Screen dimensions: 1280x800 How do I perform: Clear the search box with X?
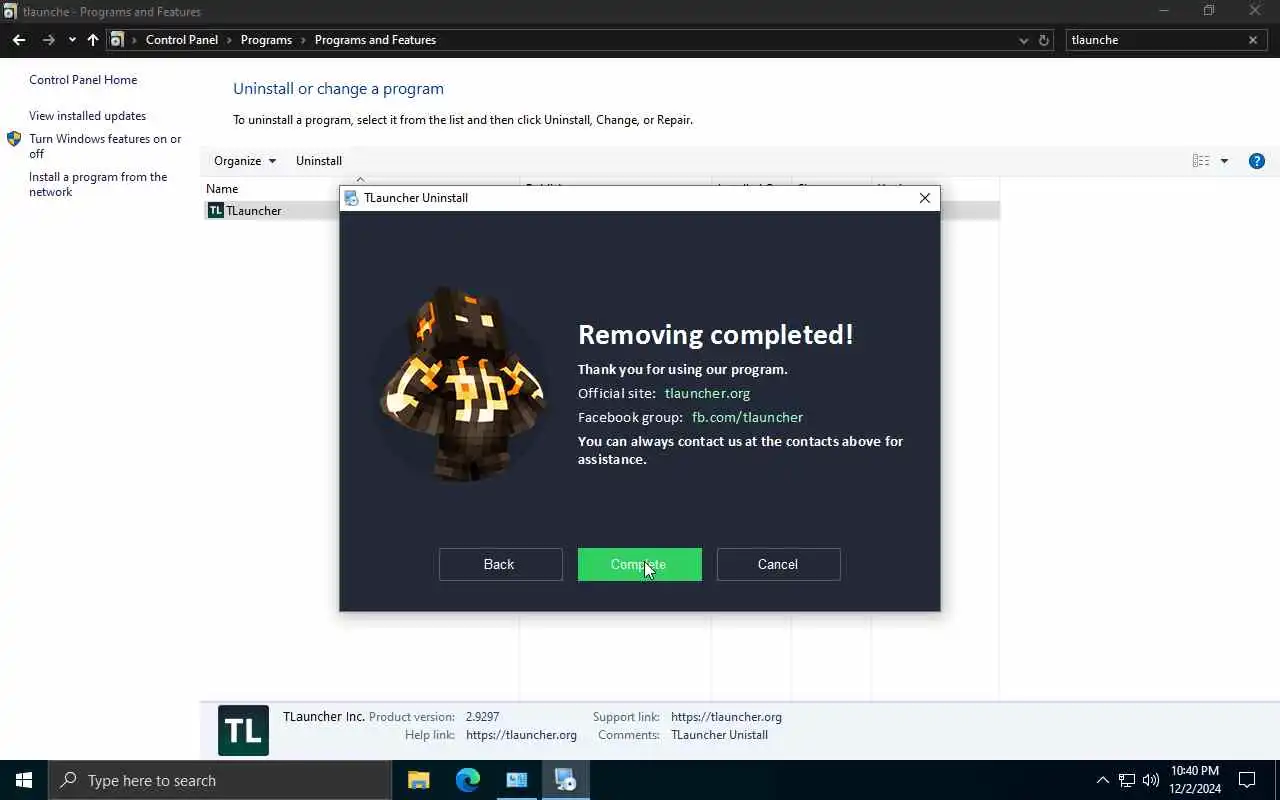(x=1252, y=40)
